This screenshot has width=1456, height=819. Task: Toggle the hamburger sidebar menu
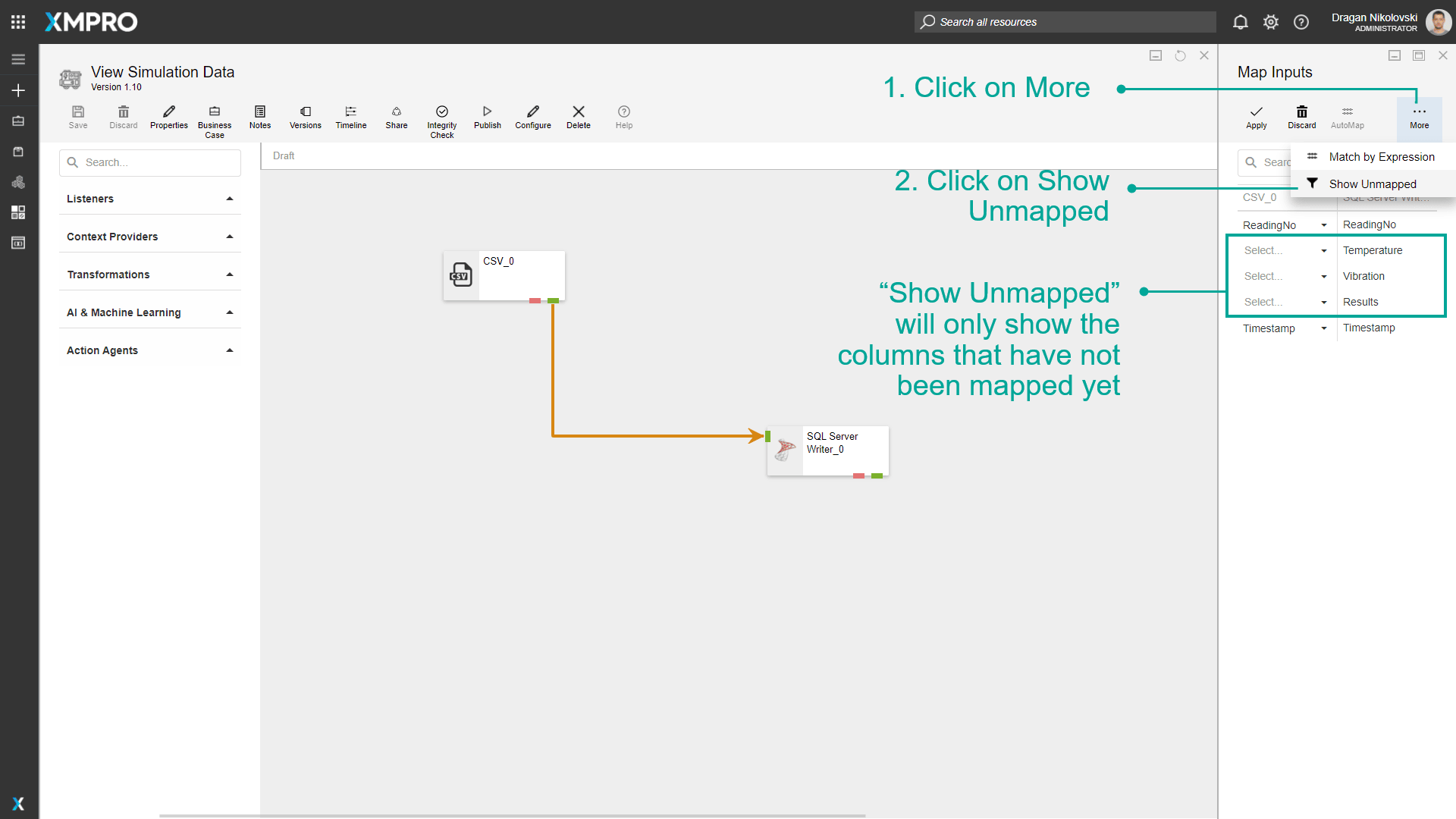click(x=18, y=59)
